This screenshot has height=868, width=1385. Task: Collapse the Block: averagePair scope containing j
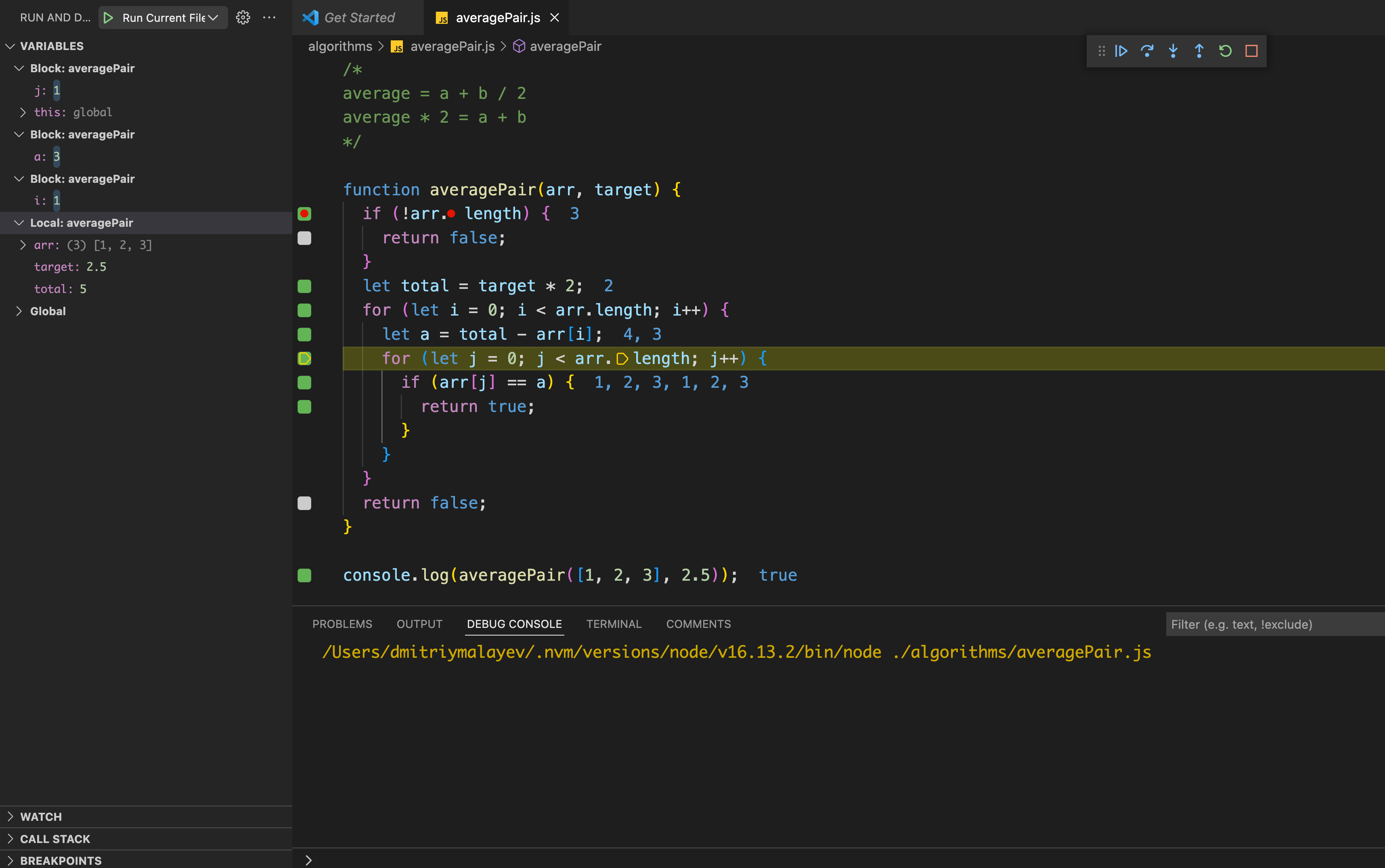coord(19,68)
